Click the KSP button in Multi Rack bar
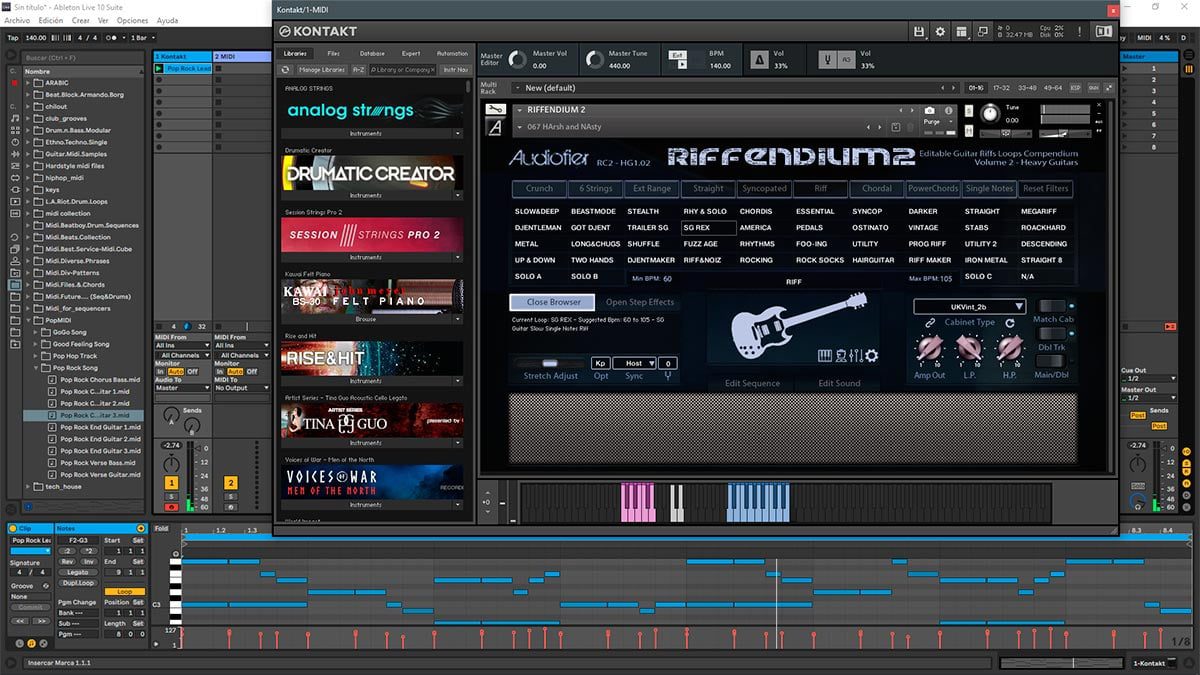1200x675 pixels. pos(1076,88)
